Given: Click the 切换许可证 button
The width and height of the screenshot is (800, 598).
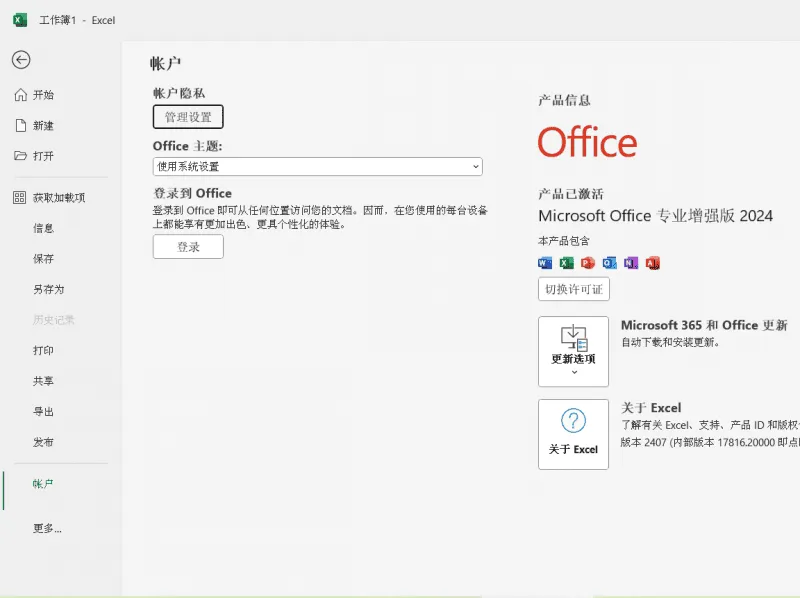Looking at the screenshot, I should point(573,289).
